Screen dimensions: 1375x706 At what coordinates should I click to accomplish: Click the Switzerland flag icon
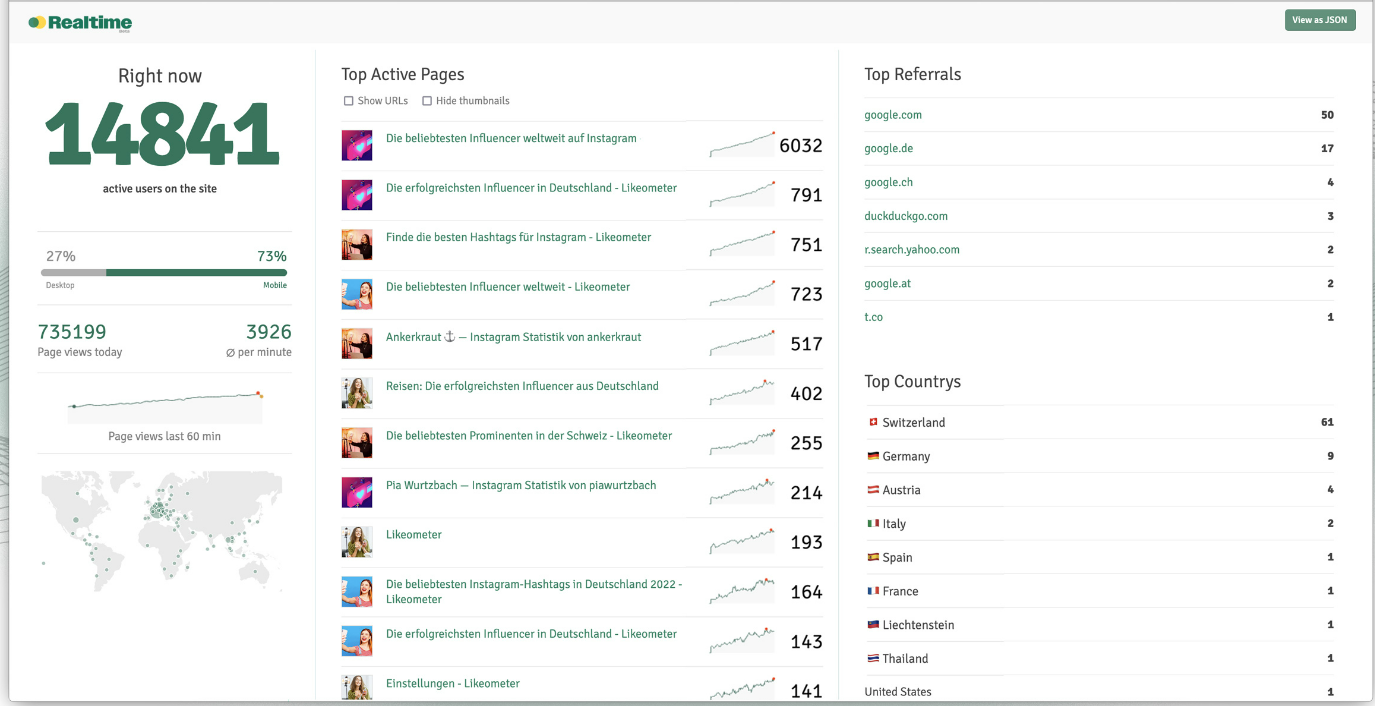(873, 422)
